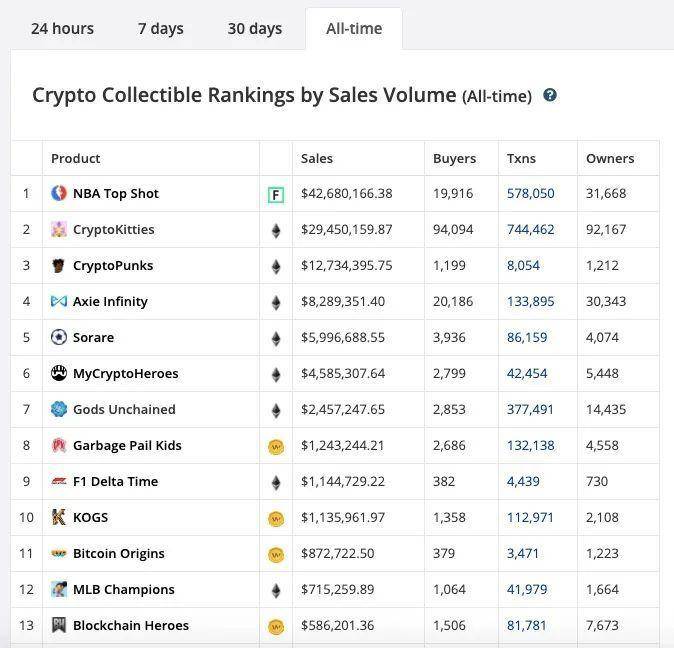Select the All-time tab
The height and width of the screenshot is (648, 674).
(354, 29)
